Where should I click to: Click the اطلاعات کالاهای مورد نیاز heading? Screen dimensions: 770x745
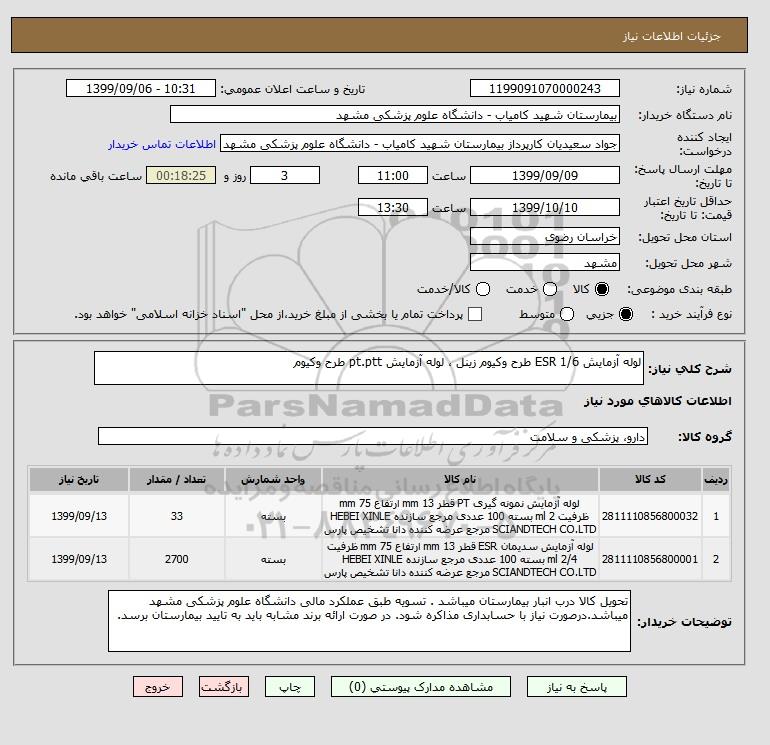click(658, 401)
